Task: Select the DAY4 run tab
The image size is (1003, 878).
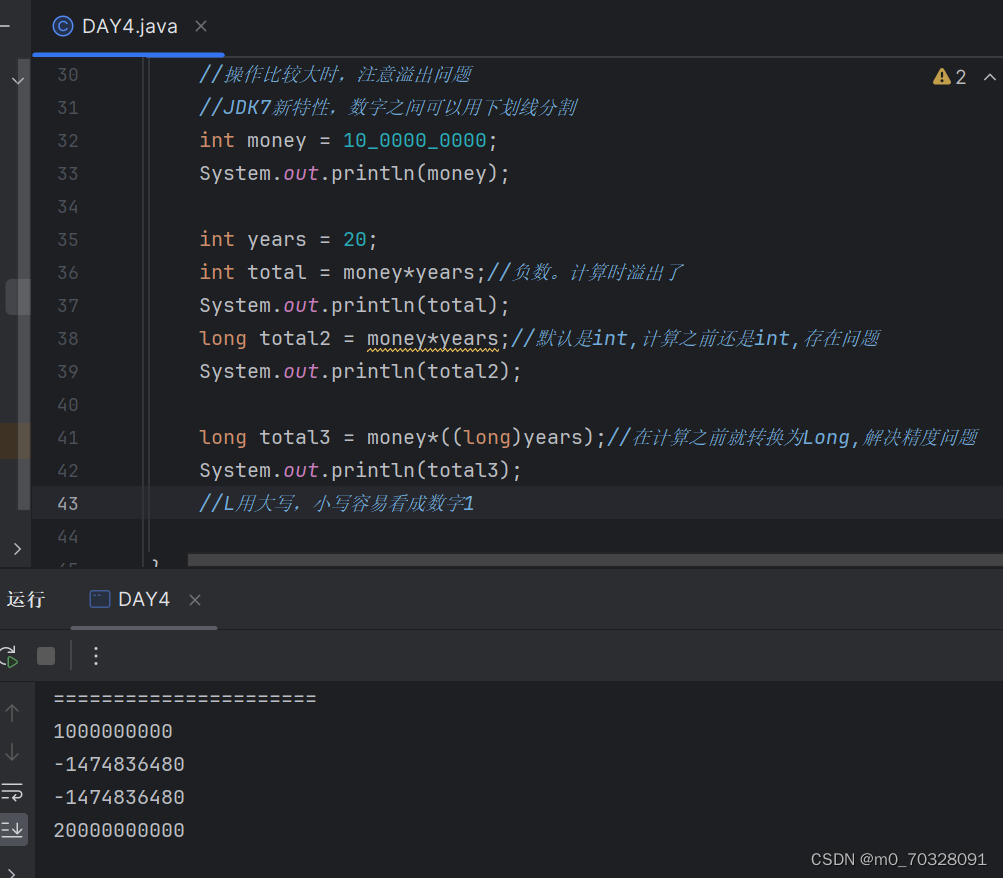Action: (x=140, y=598)
